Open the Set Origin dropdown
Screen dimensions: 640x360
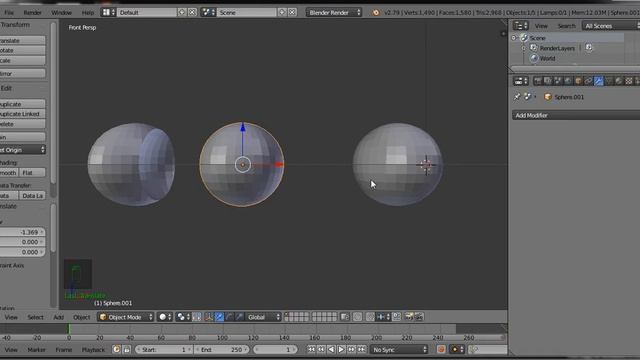pyautogui.click(x=22, y=150)
